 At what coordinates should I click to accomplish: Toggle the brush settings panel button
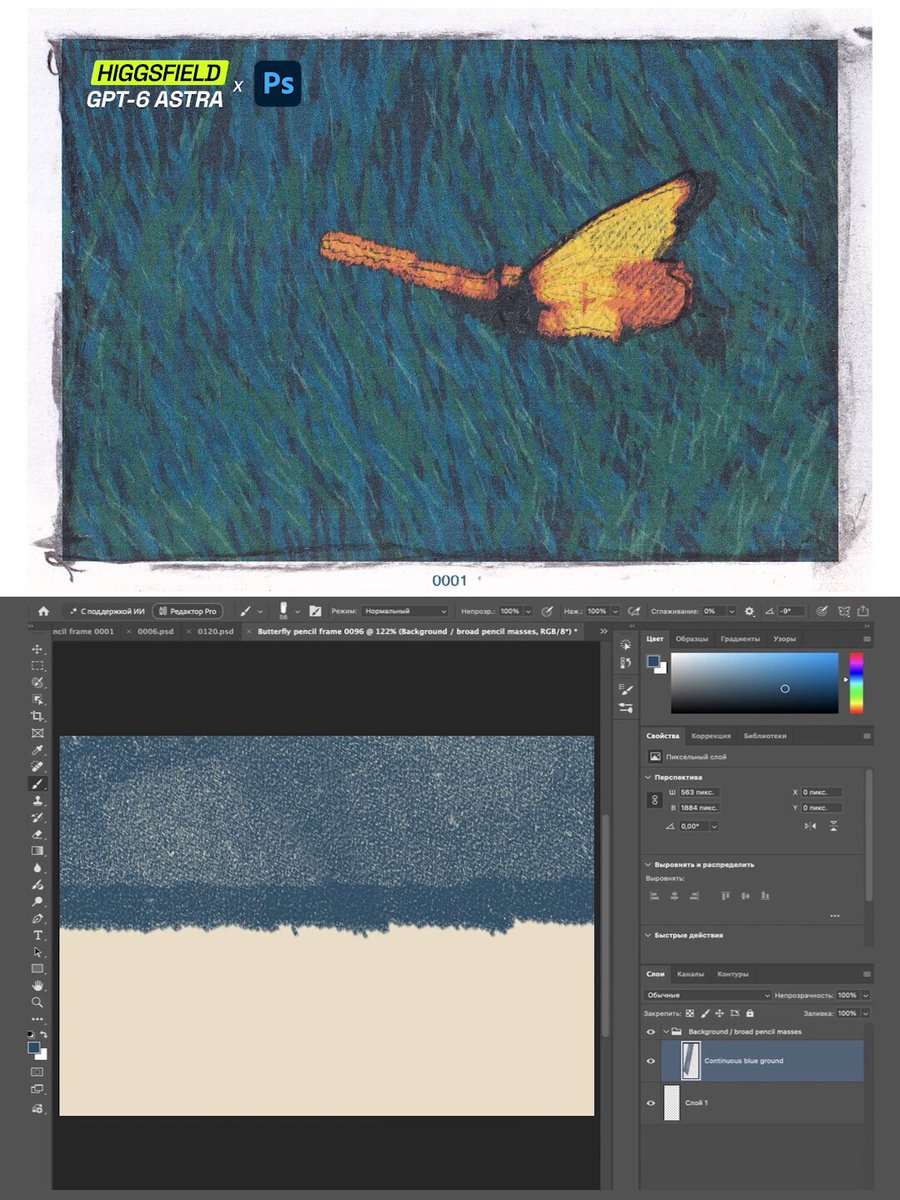coord(316,611)
